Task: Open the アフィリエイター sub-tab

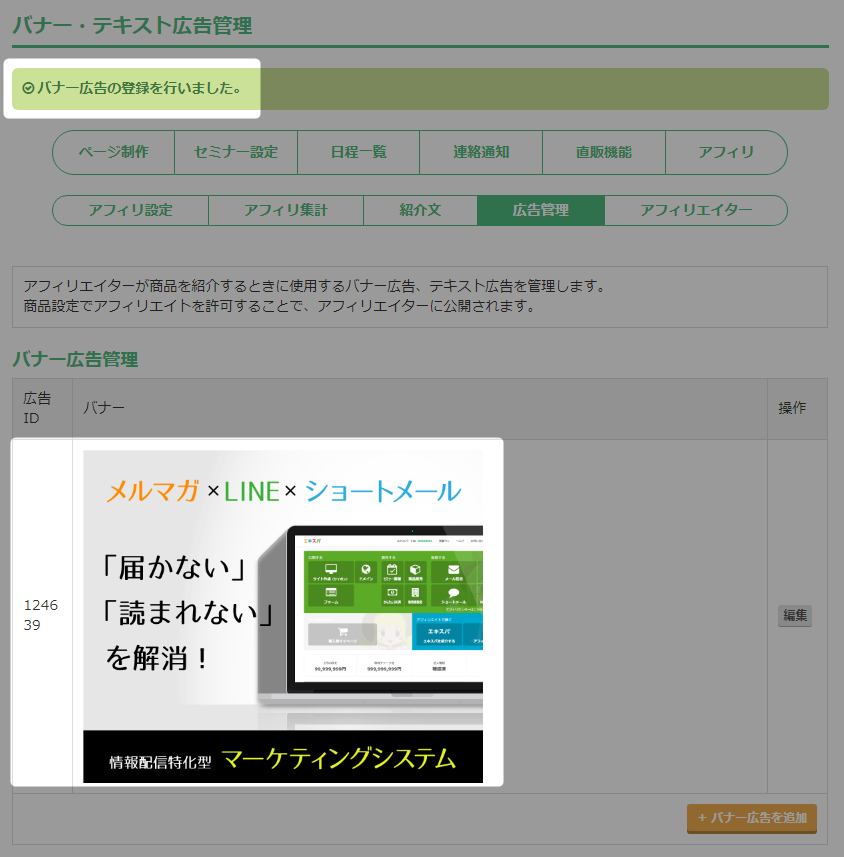Action: click(696, 210)
